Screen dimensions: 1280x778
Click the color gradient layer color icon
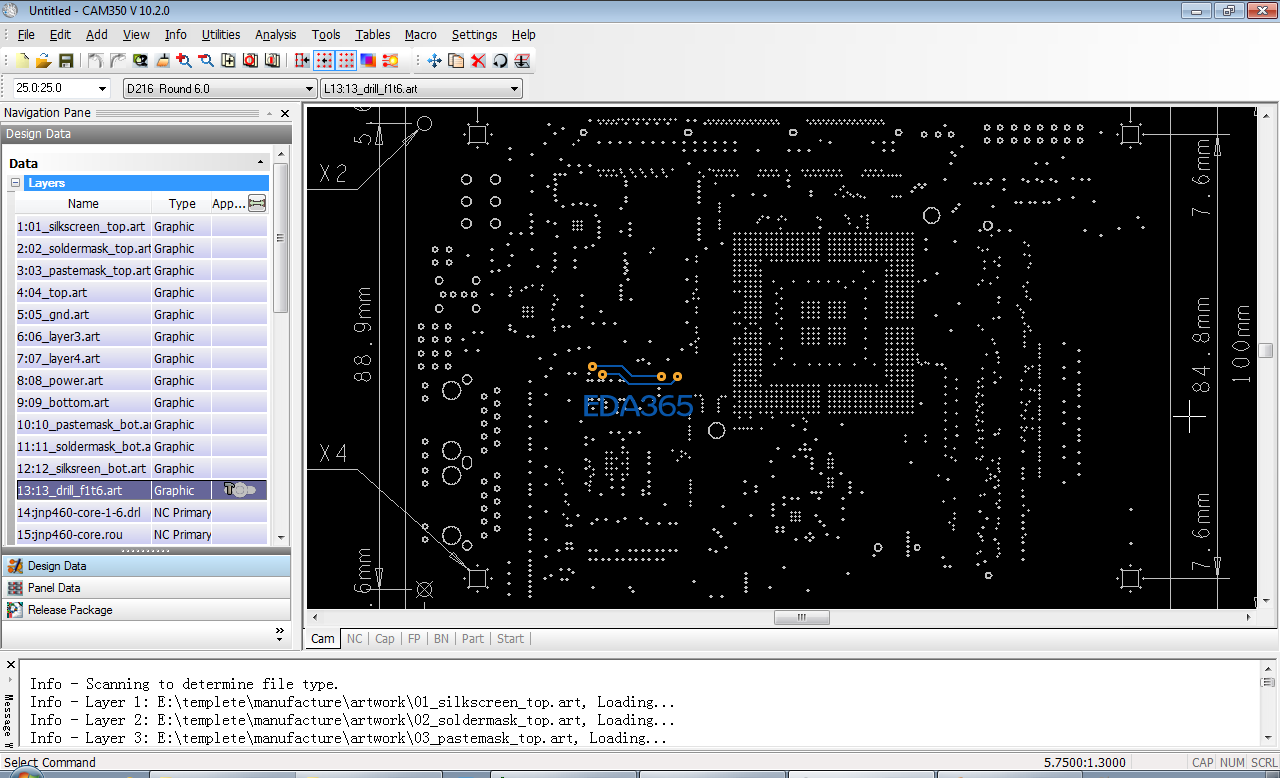[368, 61]
